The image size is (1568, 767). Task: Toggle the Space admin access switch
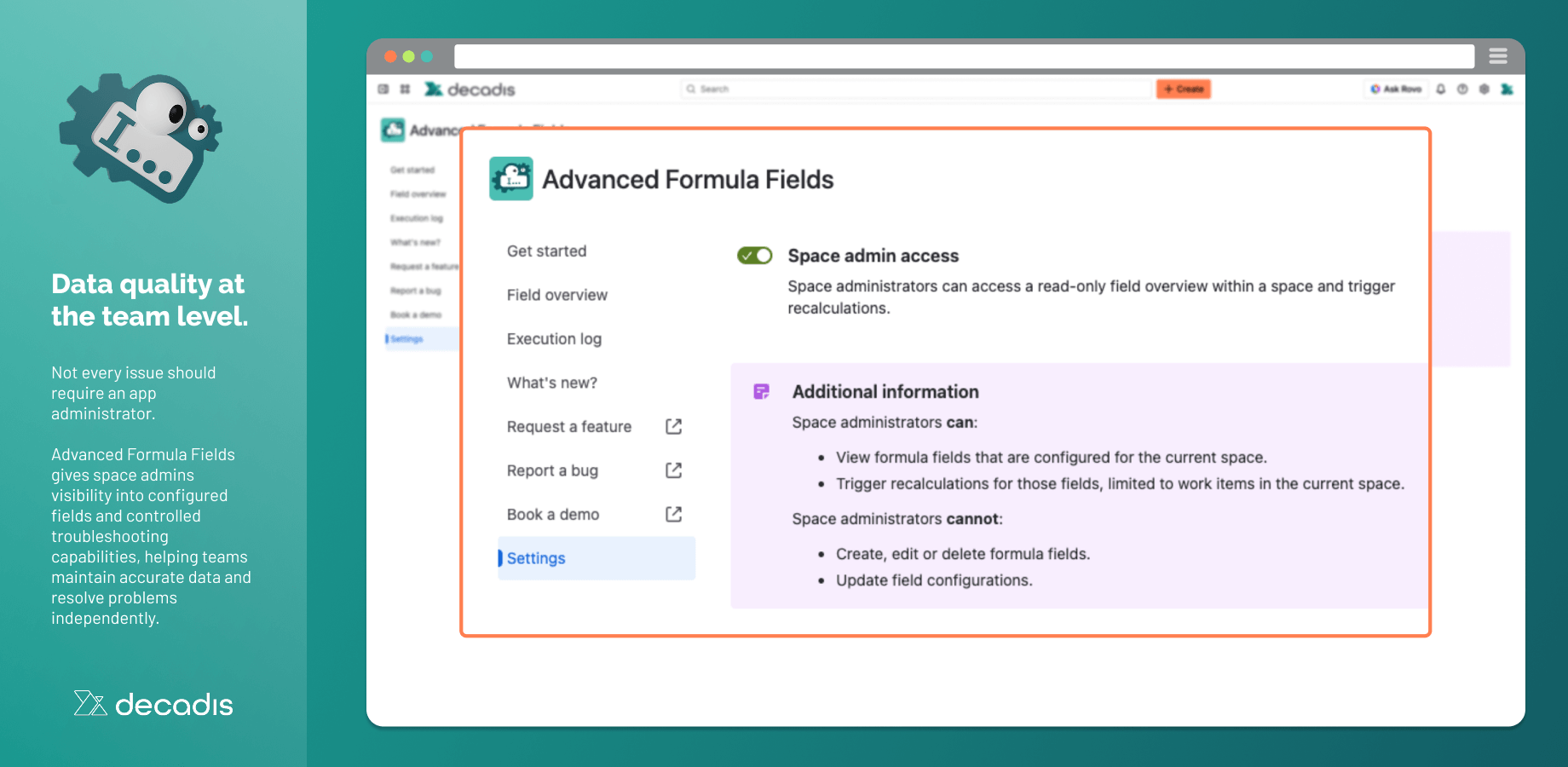pos(754,256)
